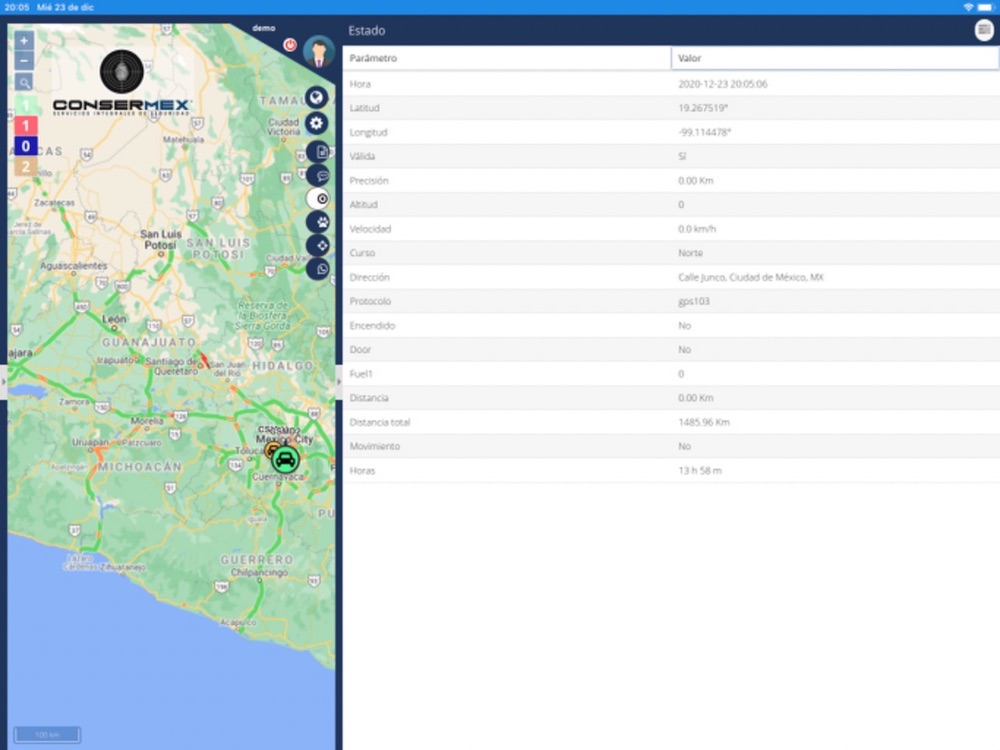Toggle the eye state view button
The width and height of the screenshot is (1000, 750).
click(x=320, y=199)
